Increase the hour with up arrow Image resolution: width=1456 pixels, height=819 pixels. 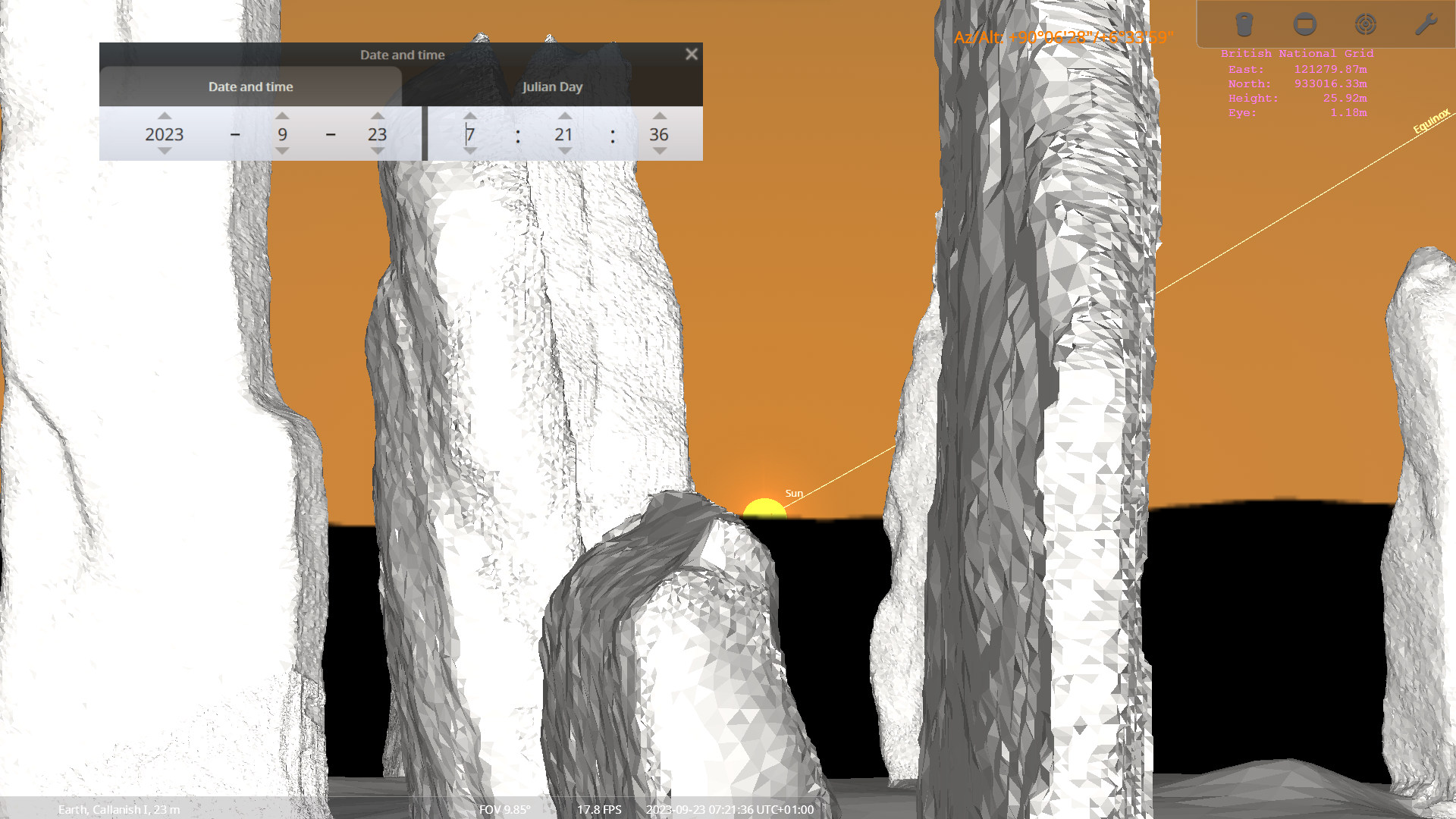point(470,116)
